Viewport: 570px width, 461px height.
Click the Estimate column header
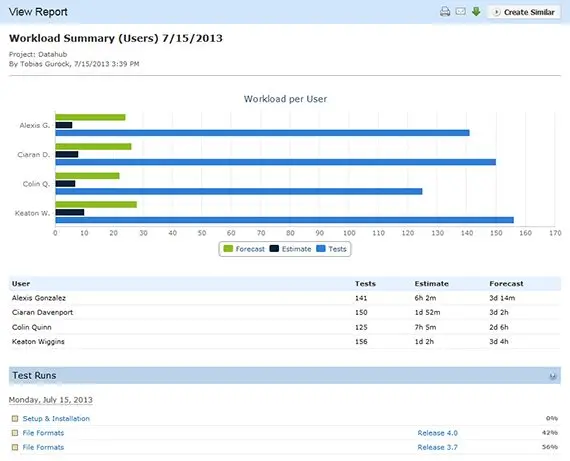coord(431,284)
